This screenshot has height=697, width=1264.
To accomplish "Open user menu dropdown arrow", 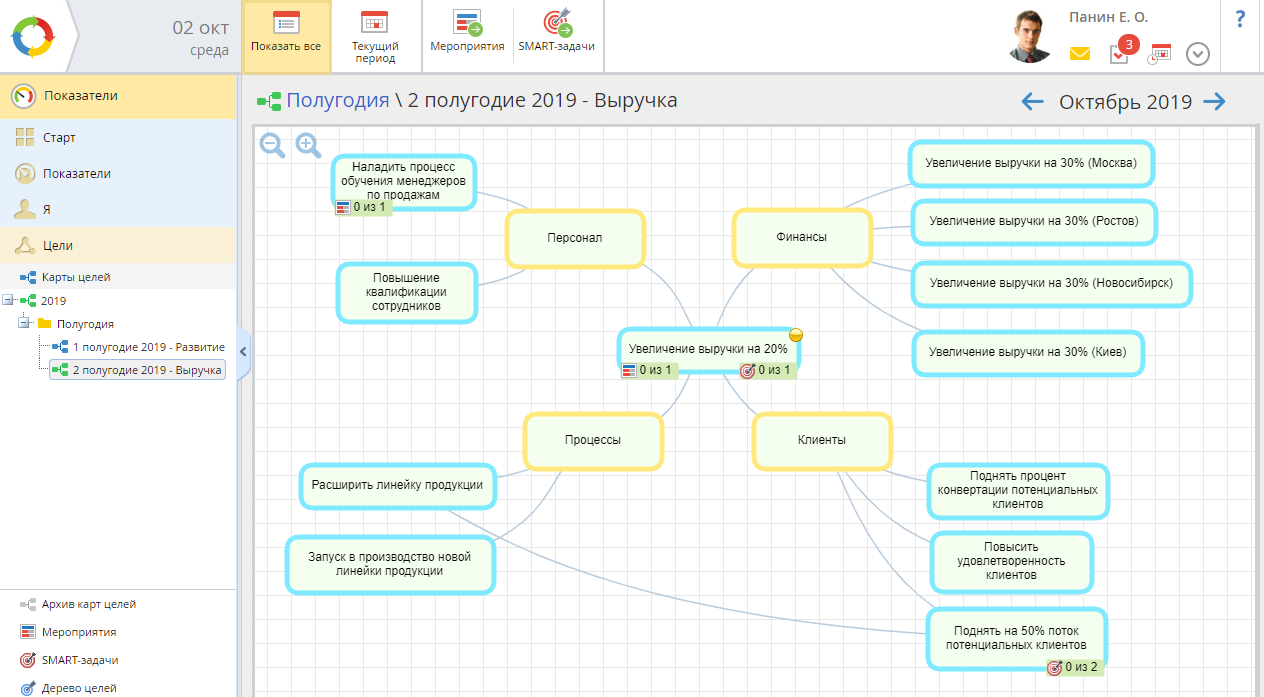I will [1198, 54].
